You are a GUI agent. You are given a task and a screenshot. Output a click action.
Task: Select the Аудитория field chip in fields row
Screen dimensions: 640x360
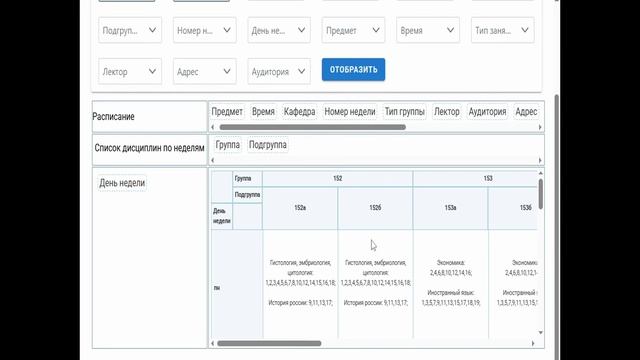tap(487, 111)
